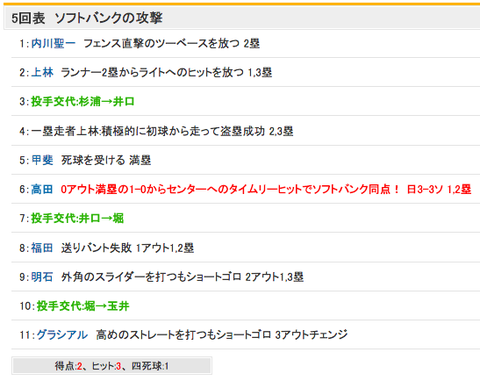Click the header 5回表 ソフトバンクの攻撃

click(87, 18)
